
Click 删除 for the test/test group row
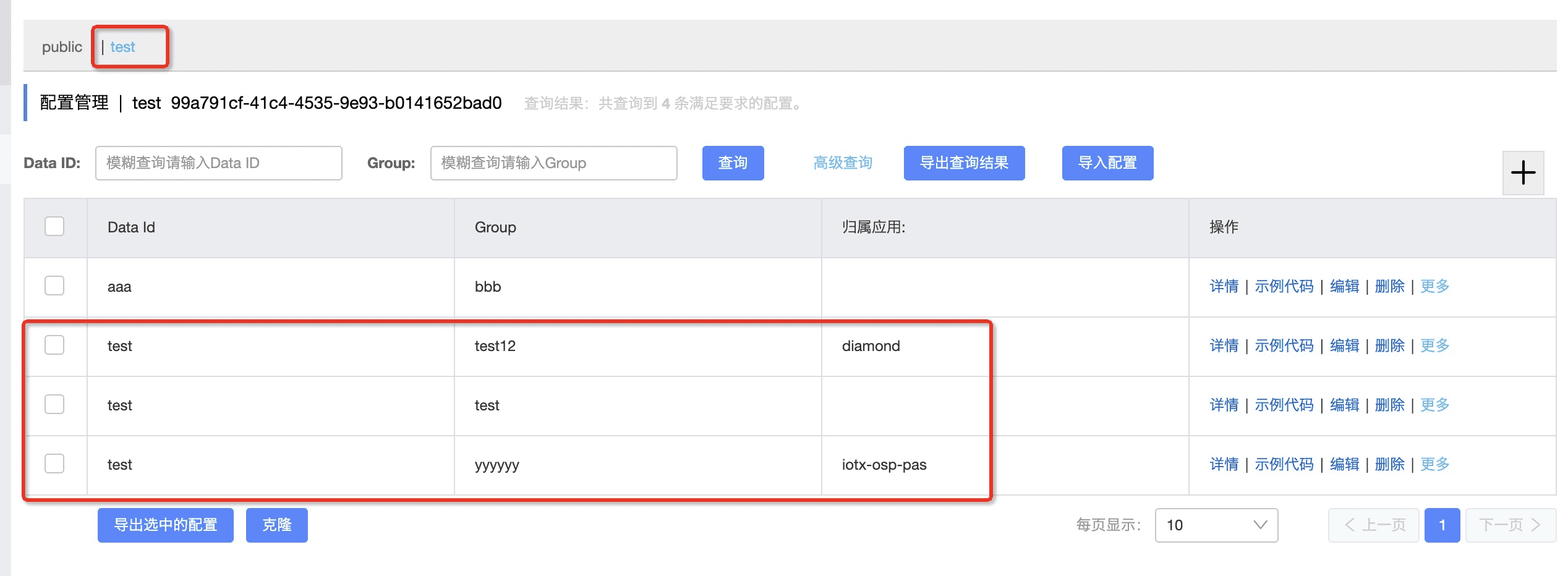click(x=1389, y=405)
